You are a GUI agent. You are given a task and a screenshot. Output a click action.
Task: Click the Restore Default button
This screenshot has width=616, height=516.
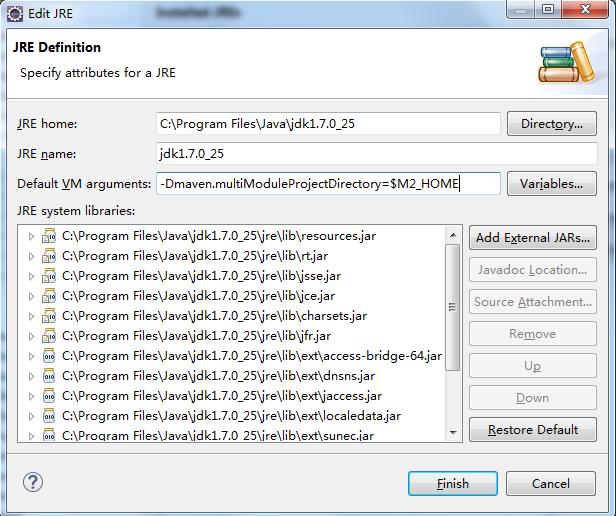pos(533,430)
